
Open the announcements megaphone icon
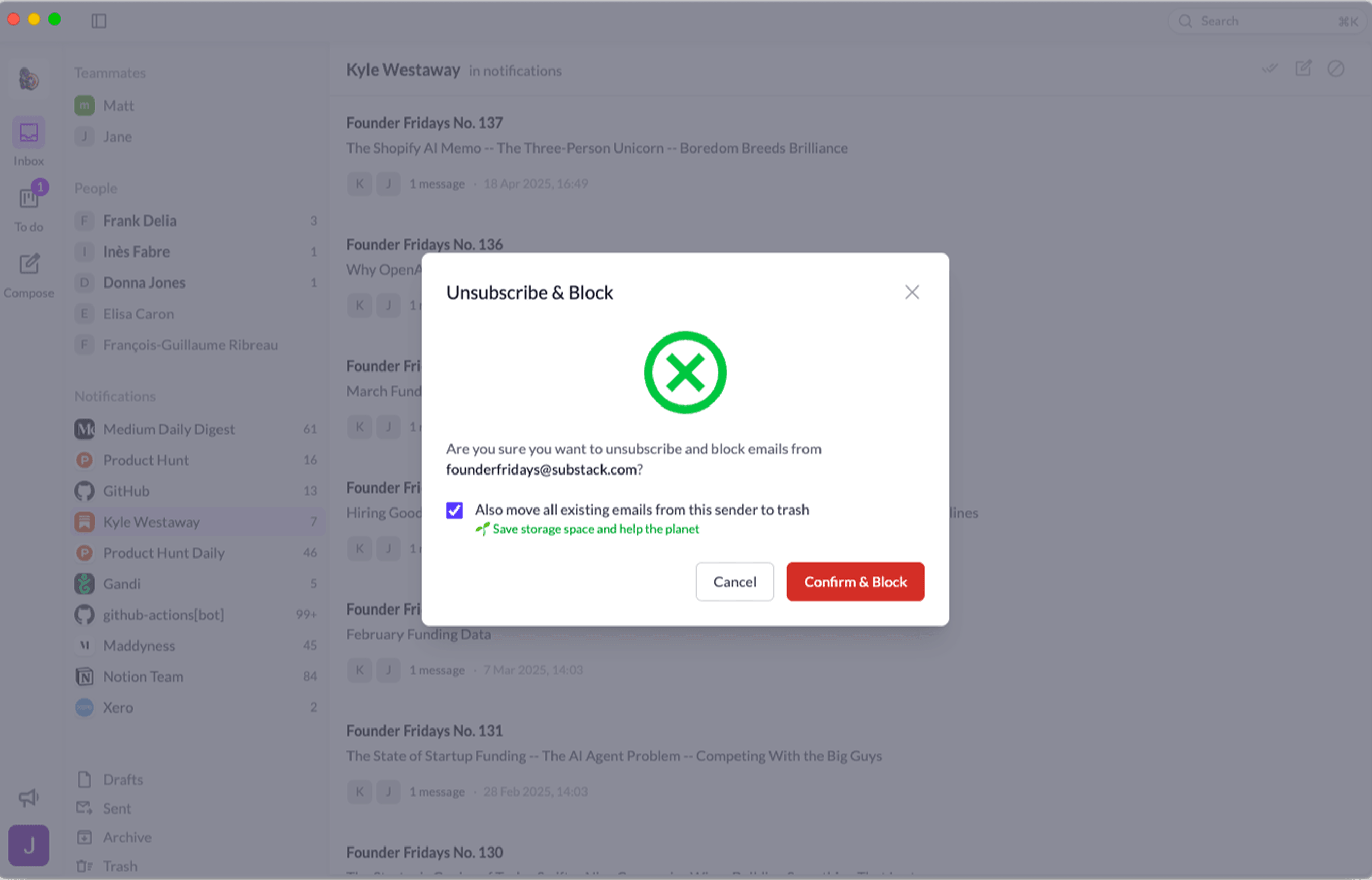pyautogui.click(x=28, y=798)
